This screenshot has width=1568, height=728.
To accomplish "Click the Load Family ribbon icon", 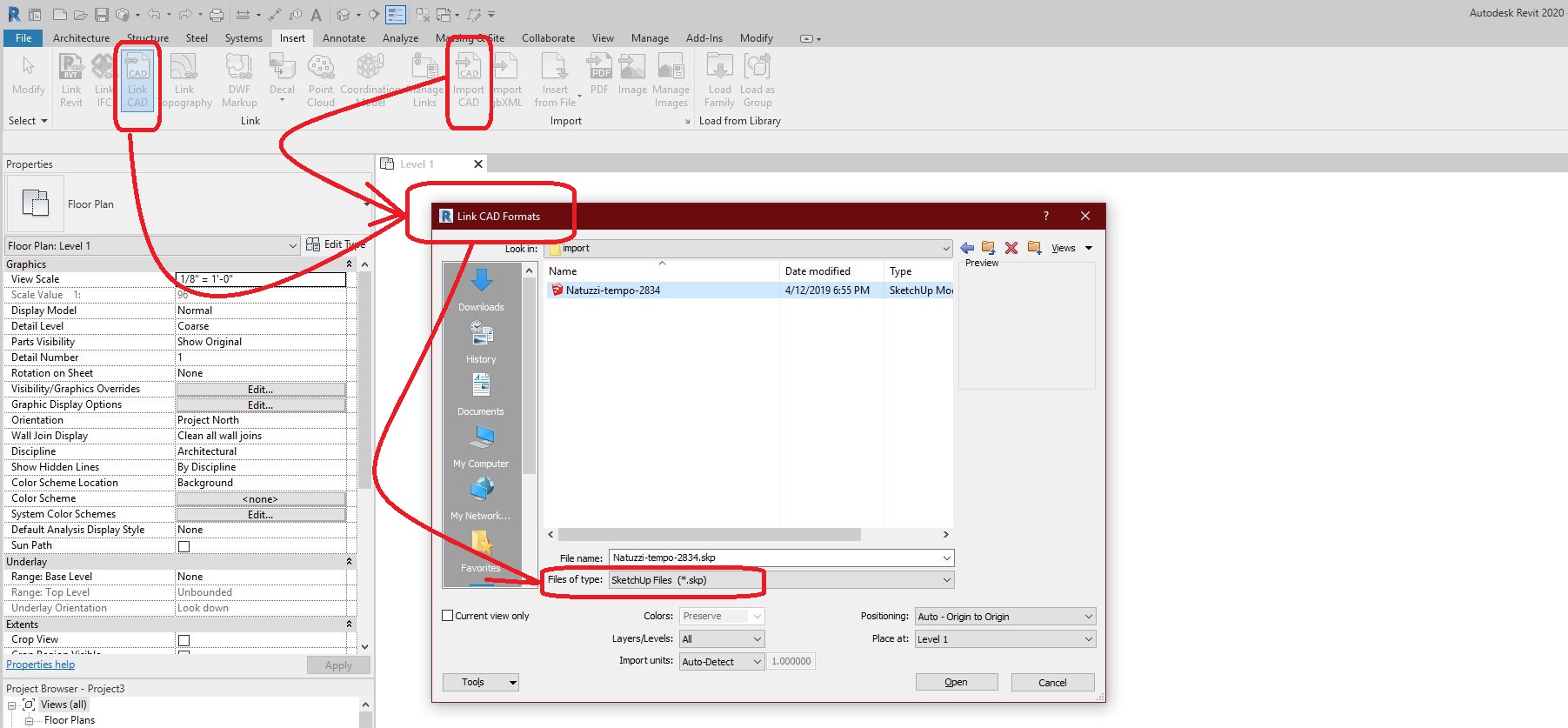I will [x=719, y=80].
